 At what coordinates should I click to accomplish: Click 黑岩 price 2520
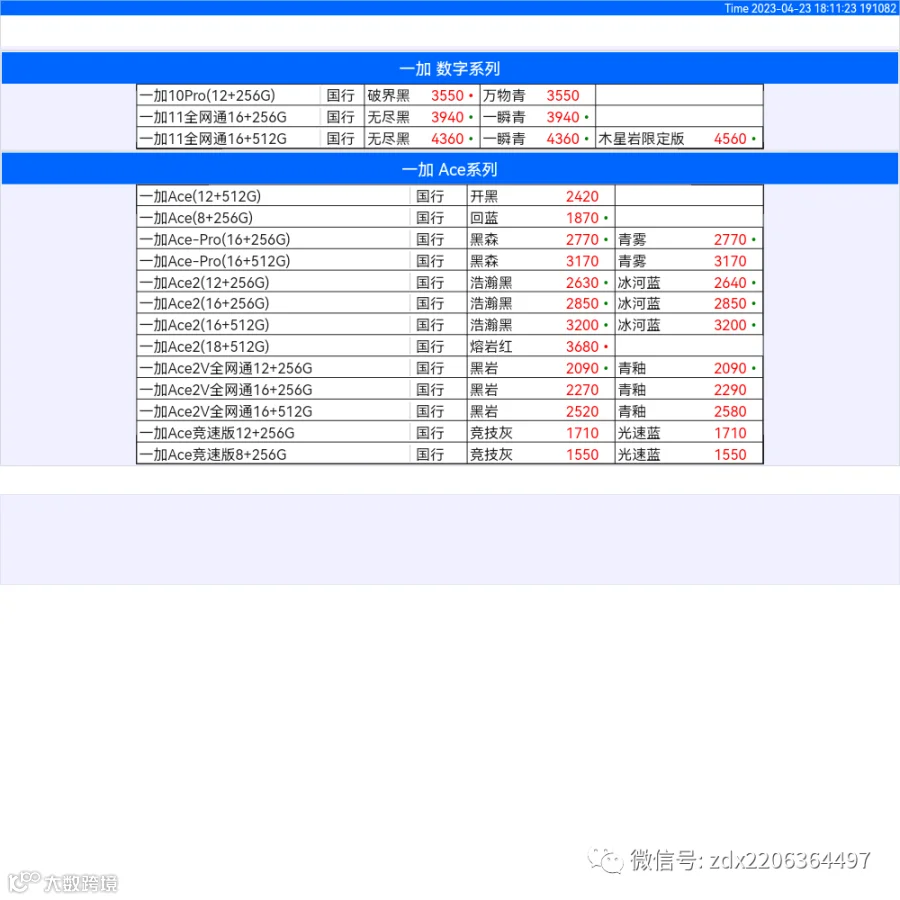[582, 412]
